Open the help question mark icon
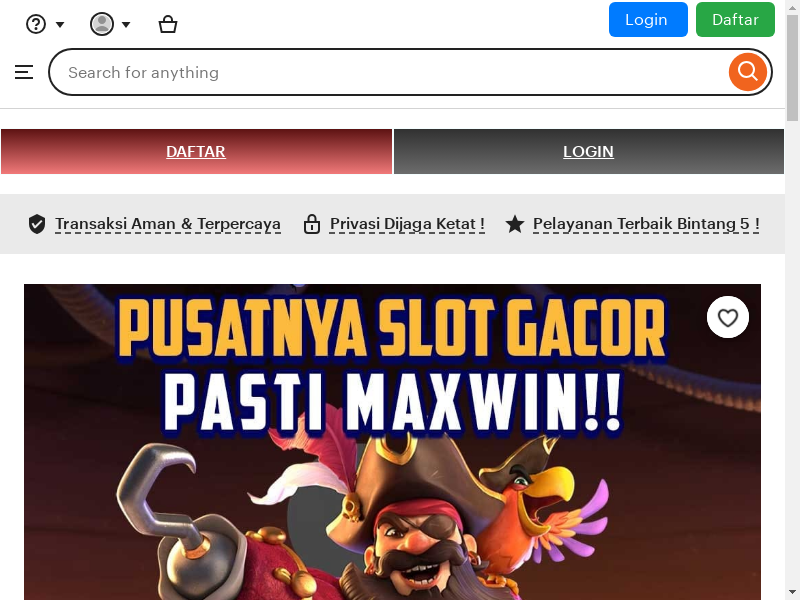 tap(36, 24)
